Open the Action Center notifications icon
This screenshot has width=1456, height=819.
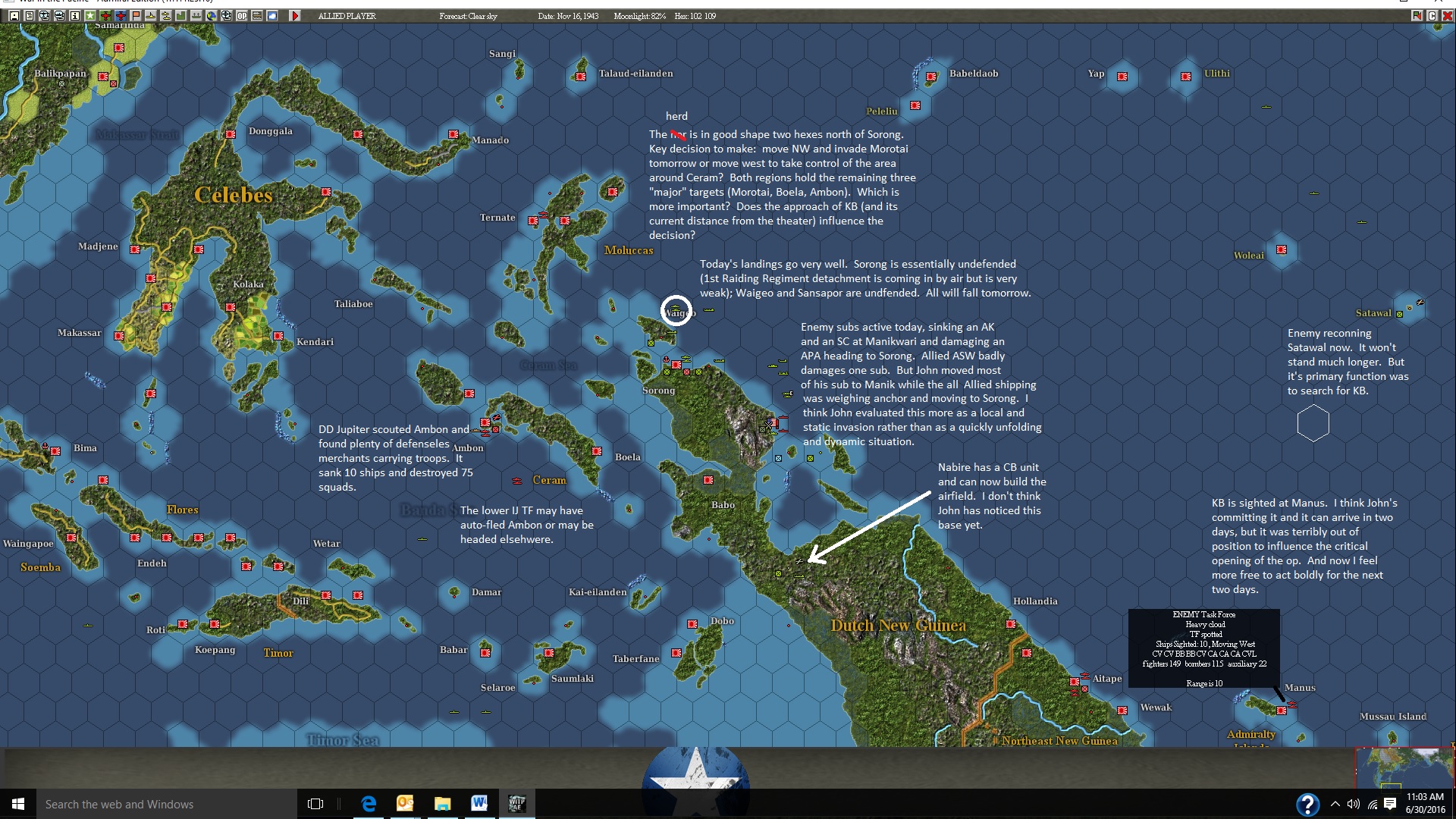click(1390, 804)
